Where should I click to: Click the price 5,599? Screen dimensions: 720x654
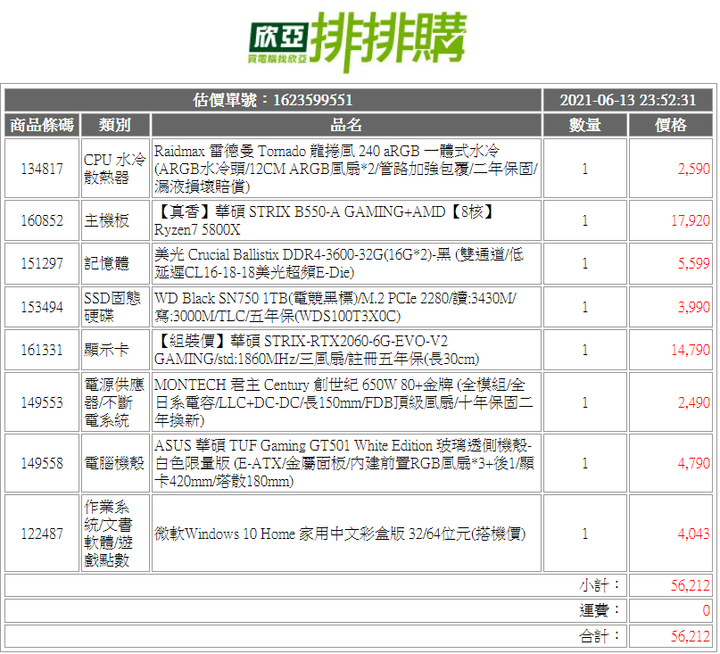pos(694,263)
